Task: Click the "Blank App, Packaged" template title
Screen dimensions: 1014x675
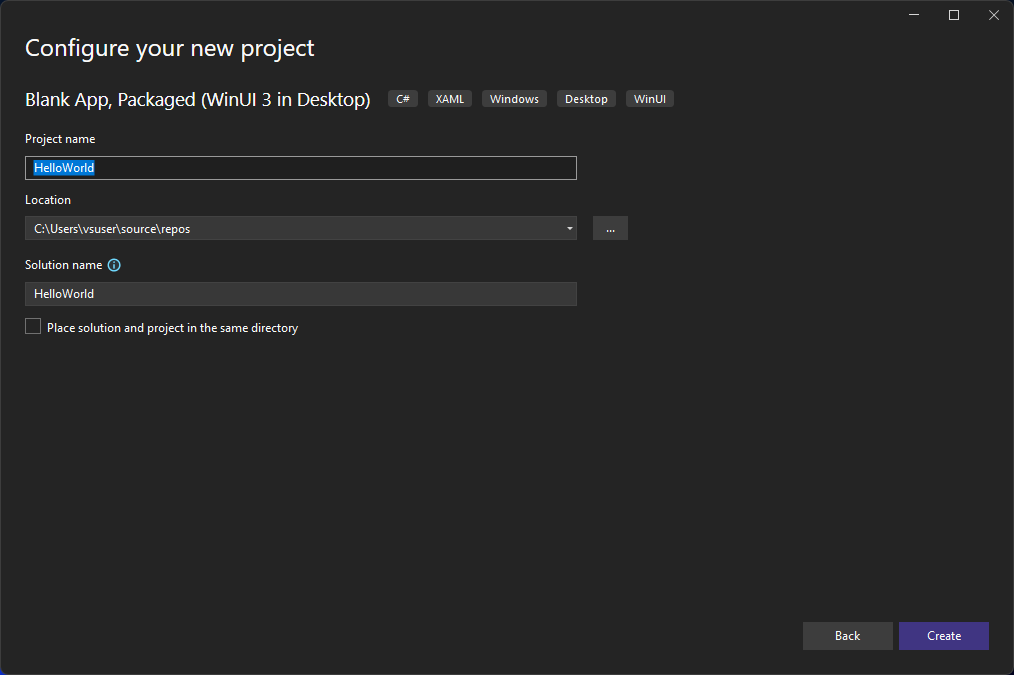Action: point(197,99)
